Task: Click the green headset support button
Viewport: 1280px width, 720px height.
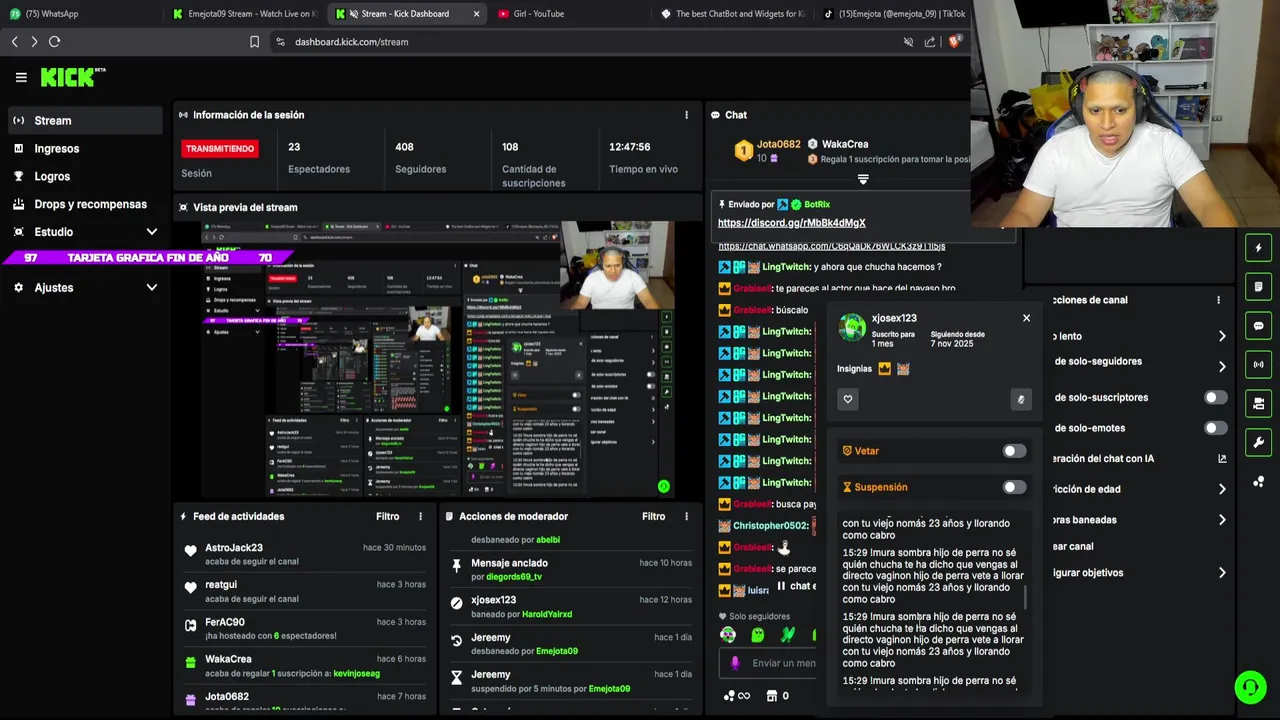Action: click(1250, 687)
